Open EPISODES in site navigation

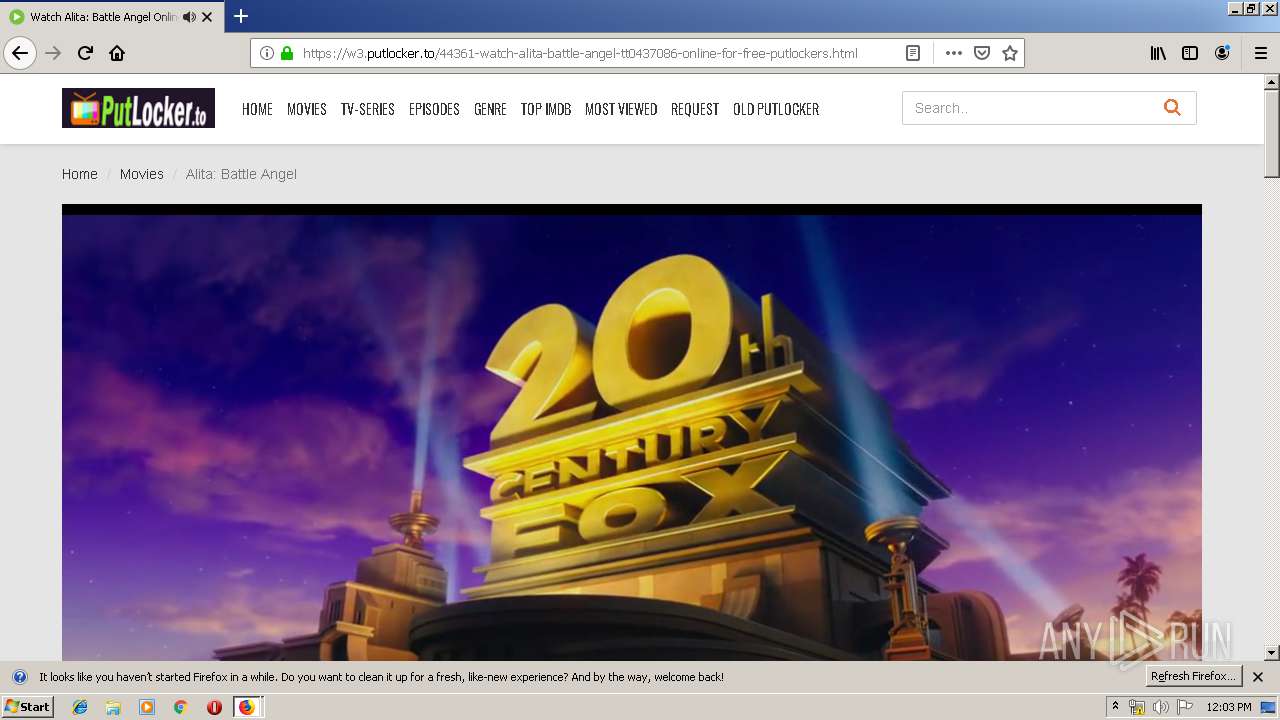[434, 109]
